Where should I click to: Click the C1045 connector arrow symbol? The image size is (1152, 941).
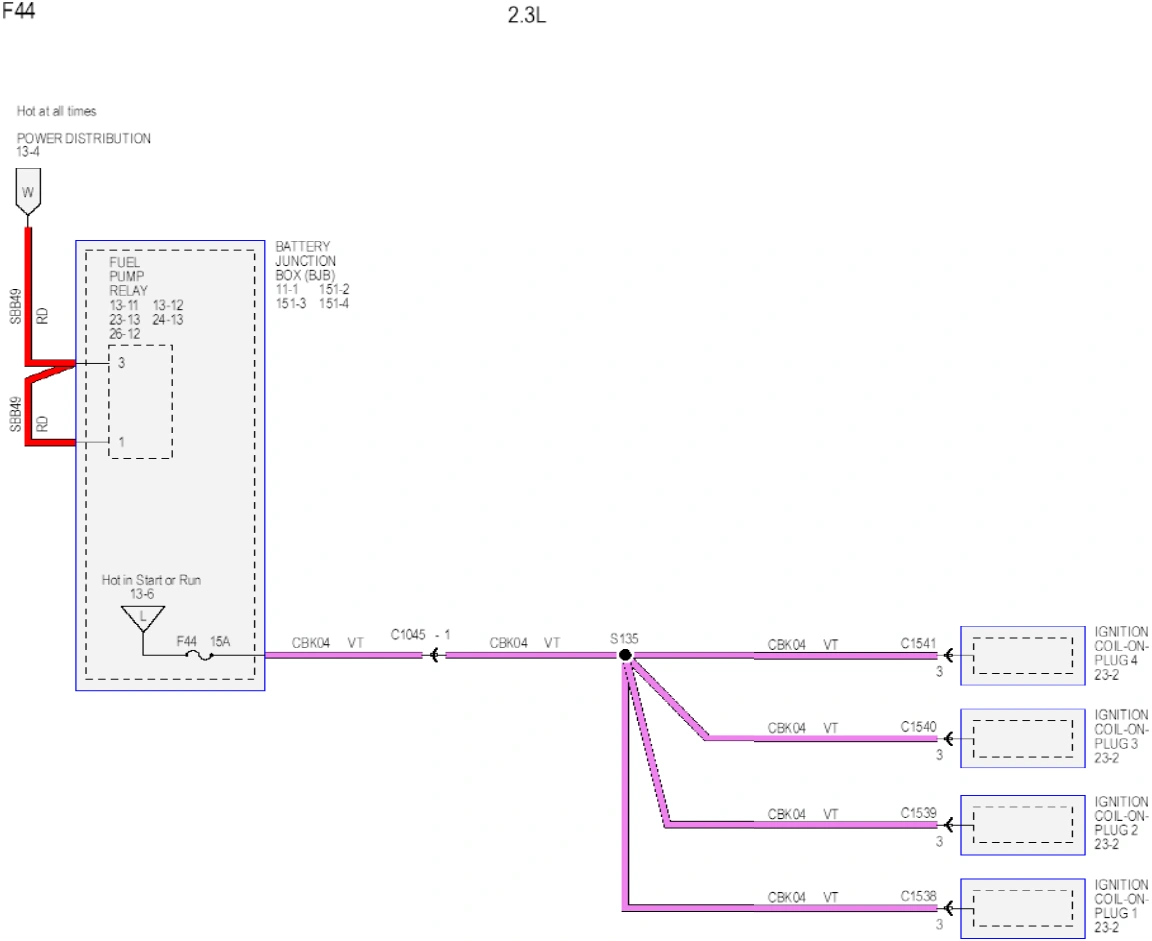point(434,655)
